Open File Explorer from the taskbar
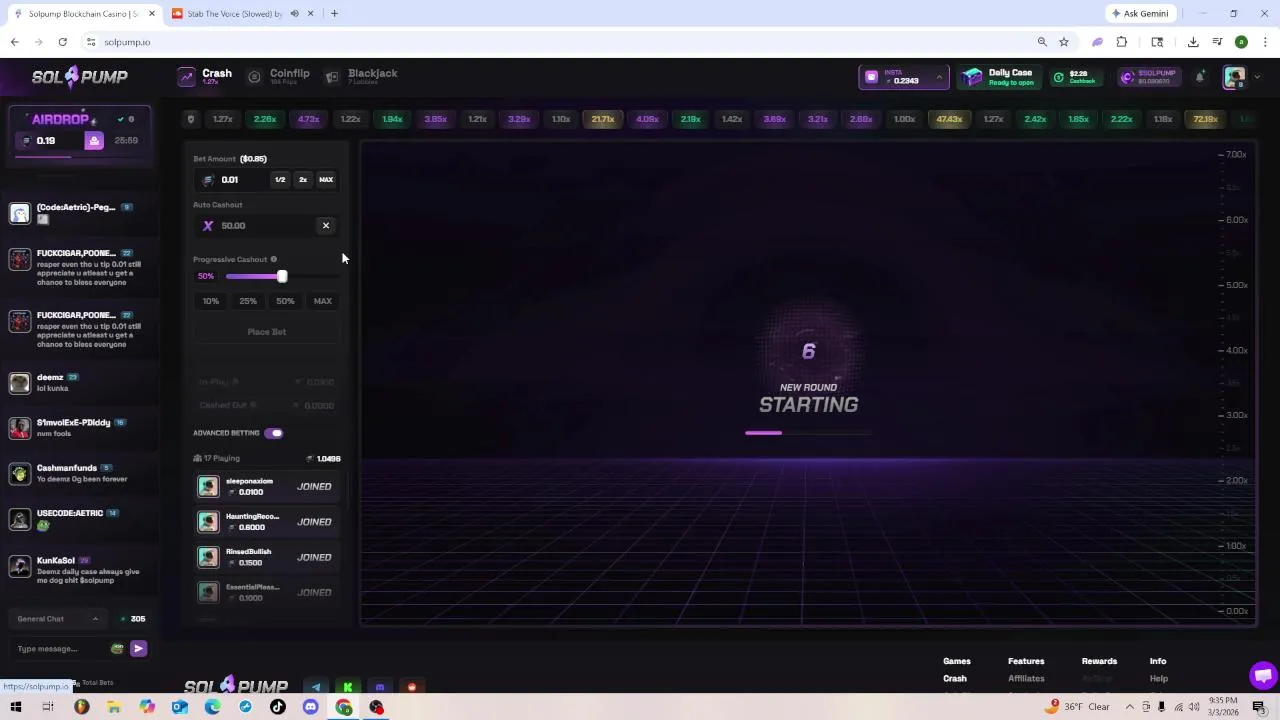 click(114, 707)
